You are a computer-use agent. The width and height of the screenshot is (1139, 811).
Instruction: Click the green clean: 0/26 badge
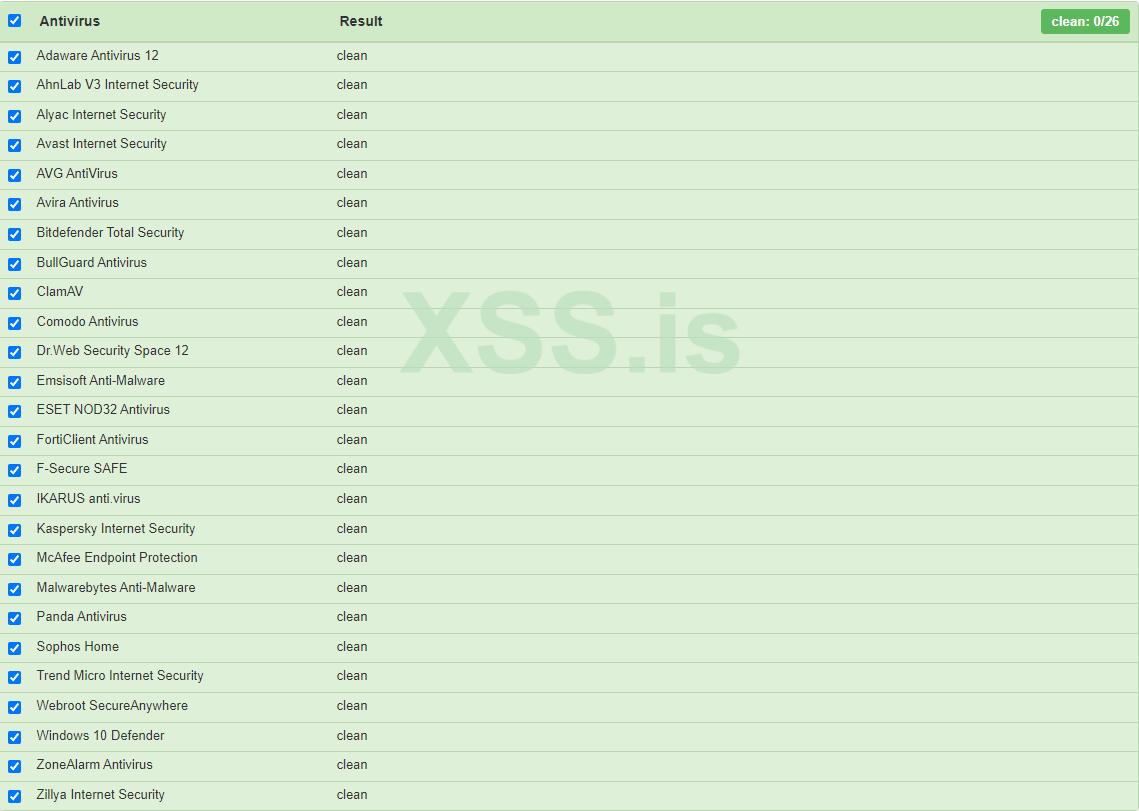[x=1085, y=21]
